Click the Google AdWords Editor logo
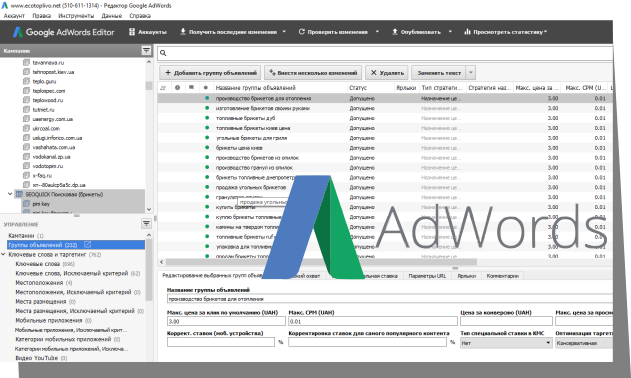Screen dimensions: 631x378 click(x=64, y=32)
